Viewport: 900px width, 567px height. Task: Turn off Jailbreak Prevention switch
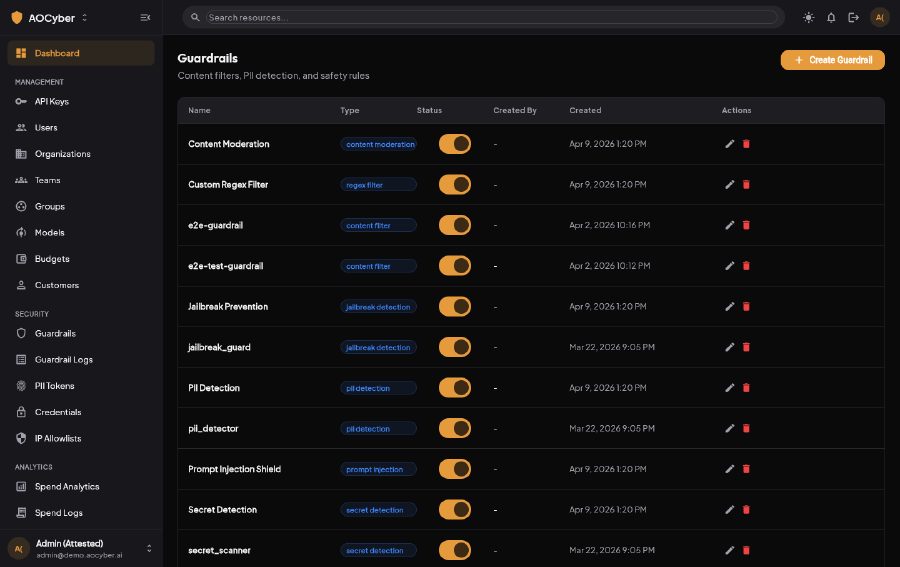[x=455, y=306]
